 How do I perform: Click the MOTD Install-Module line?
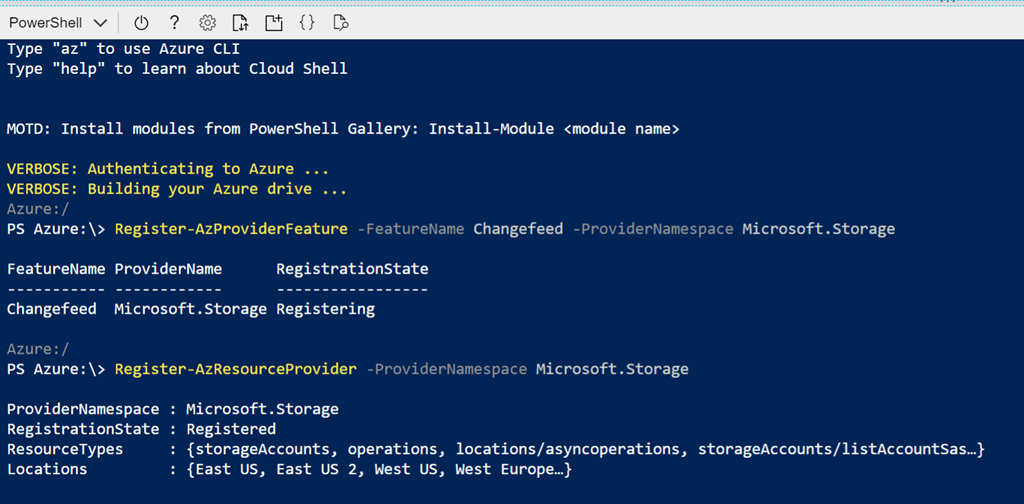coord(343,129)
